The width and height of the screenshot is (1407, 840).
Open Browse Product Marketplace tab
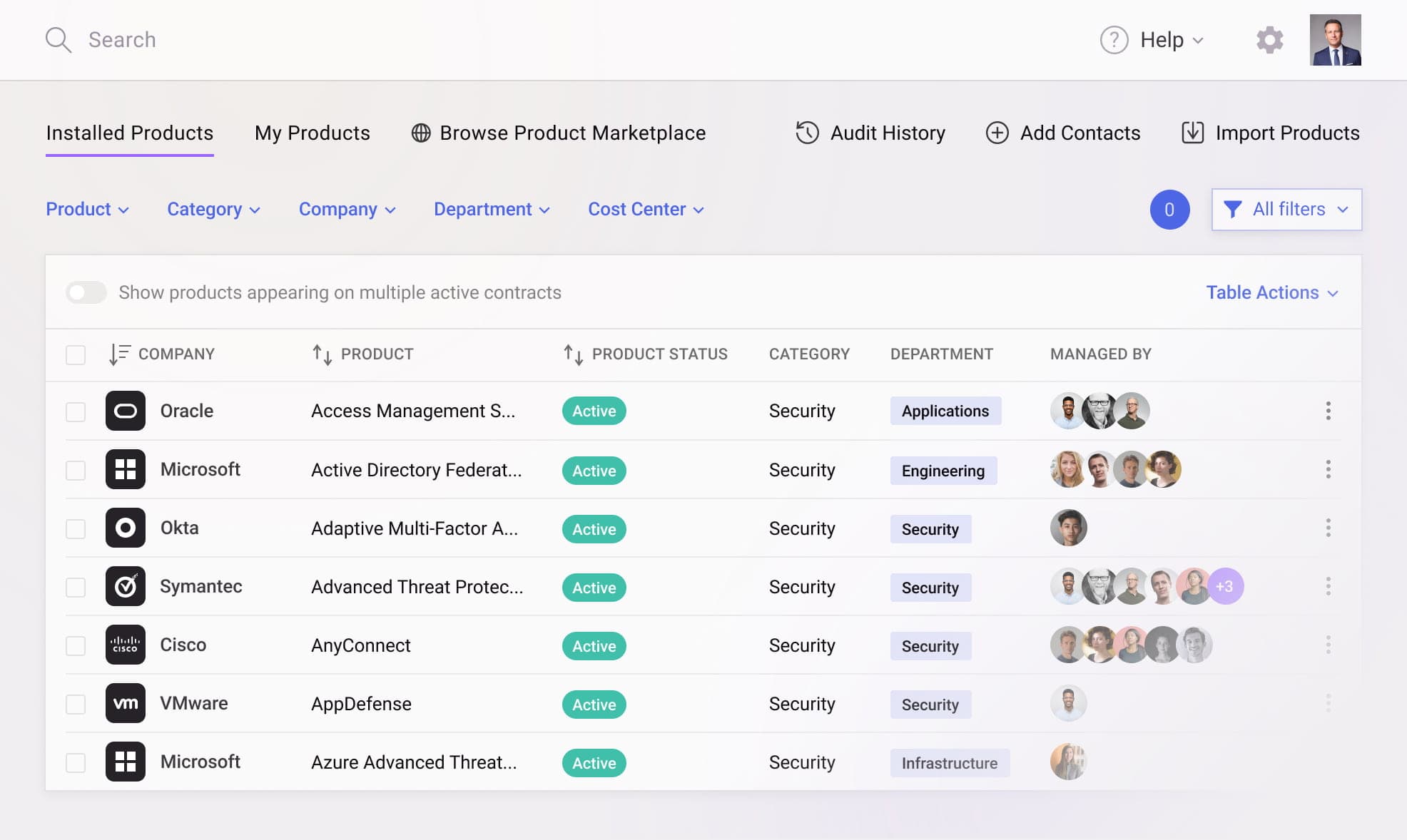[559, 133]
